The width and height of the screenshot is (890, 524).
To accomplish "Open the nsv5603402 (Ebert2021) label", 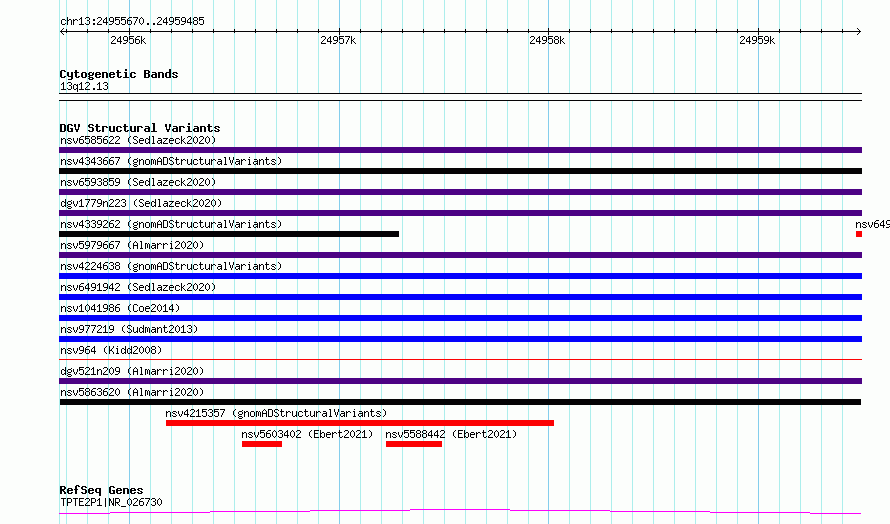I will [x=307, y=434].
